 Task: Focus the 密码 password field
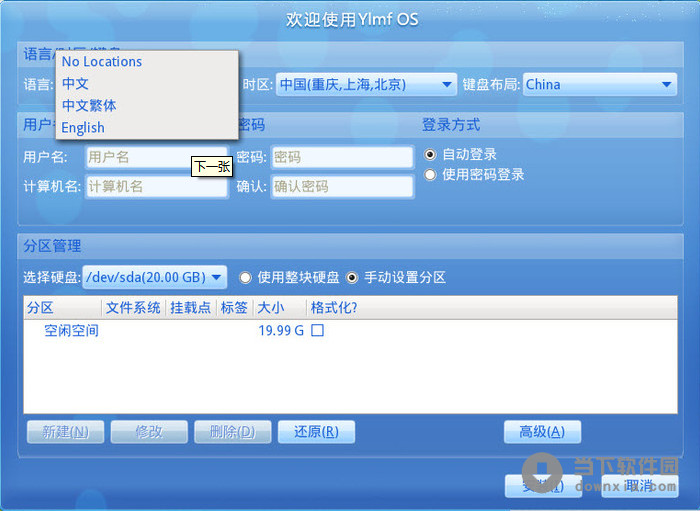pyautogui.click(x=341, y=157)
